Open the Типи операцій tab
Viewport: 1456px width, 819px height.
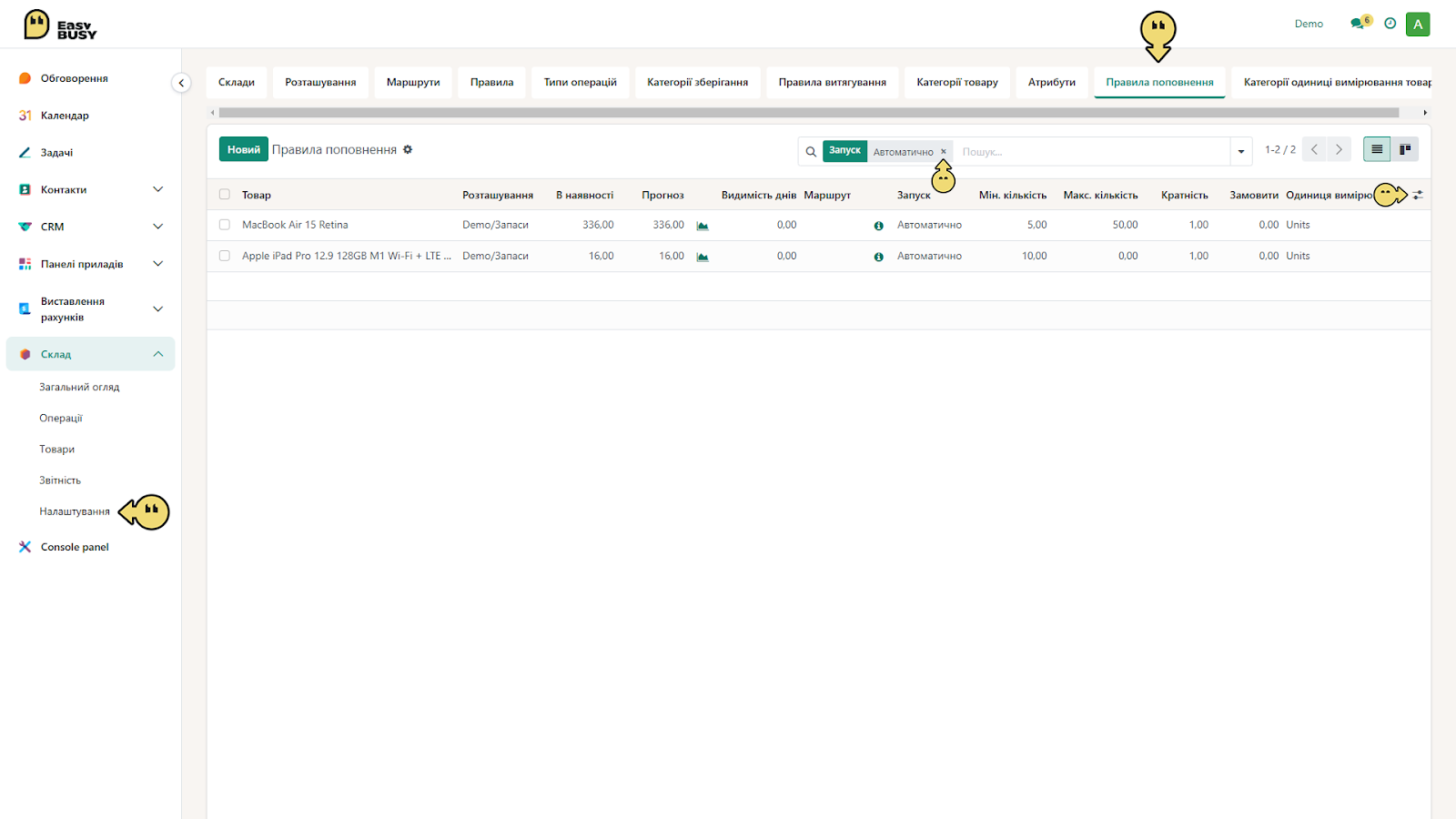click(581, 82)
